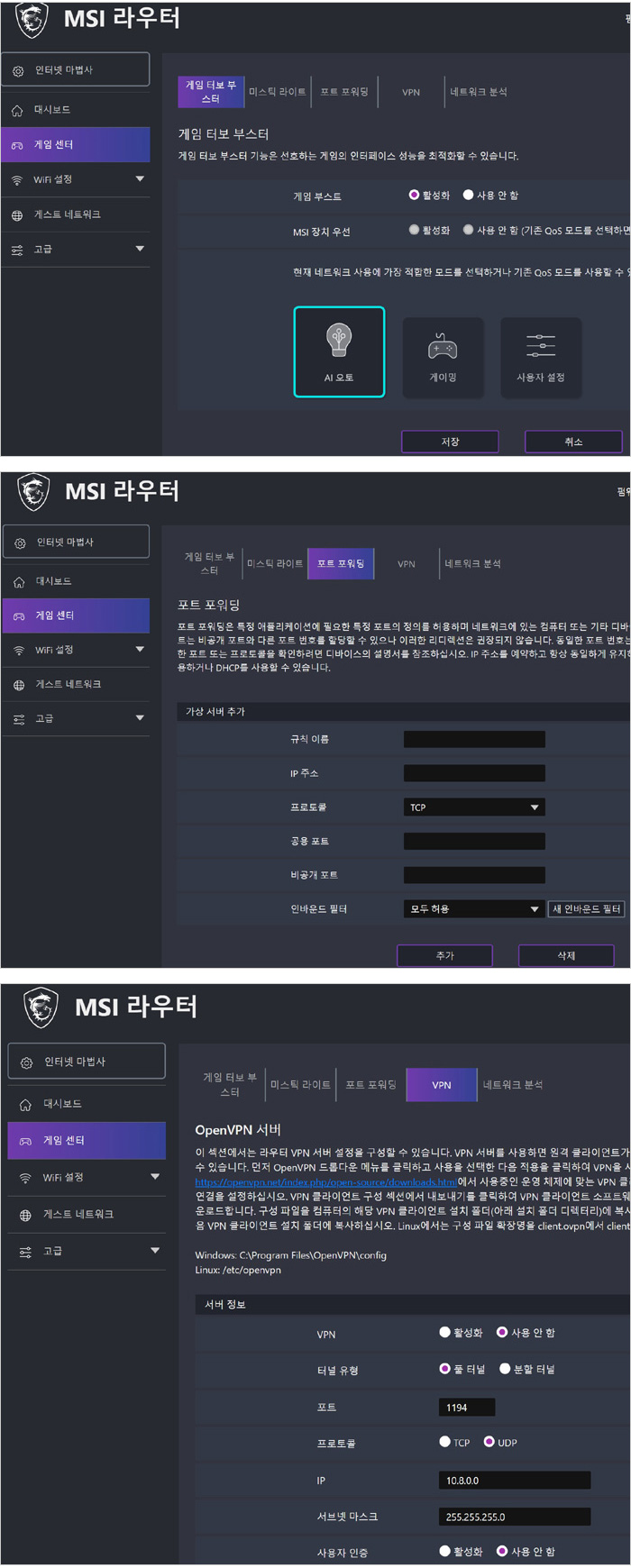Open VPN tab on Port Forwarding page

pyautogui.click(x=407, y=564)
